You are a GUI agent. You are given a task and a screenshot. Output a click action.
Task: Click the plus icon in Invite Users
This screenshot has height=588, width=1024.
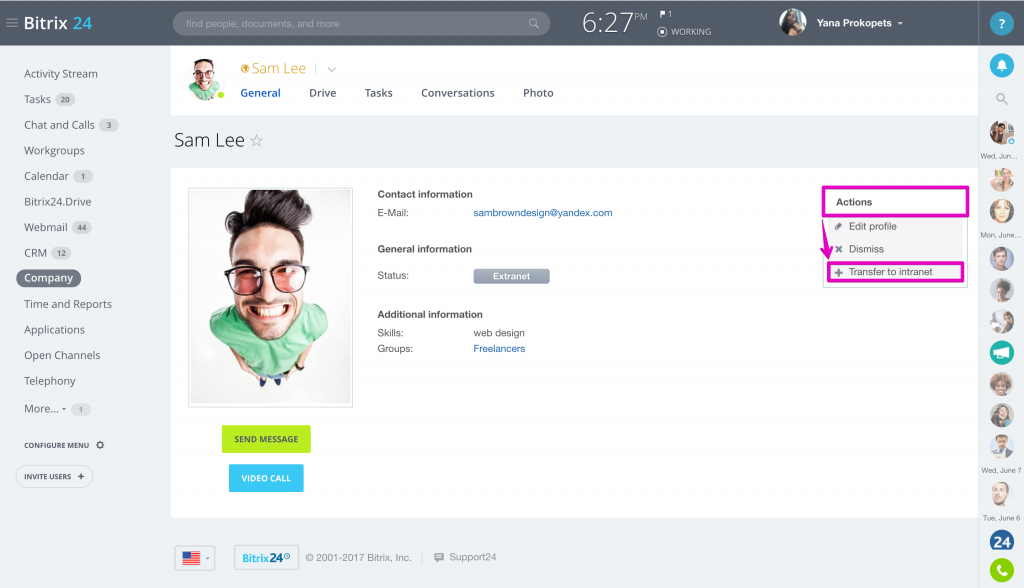[x=81, y=476]
